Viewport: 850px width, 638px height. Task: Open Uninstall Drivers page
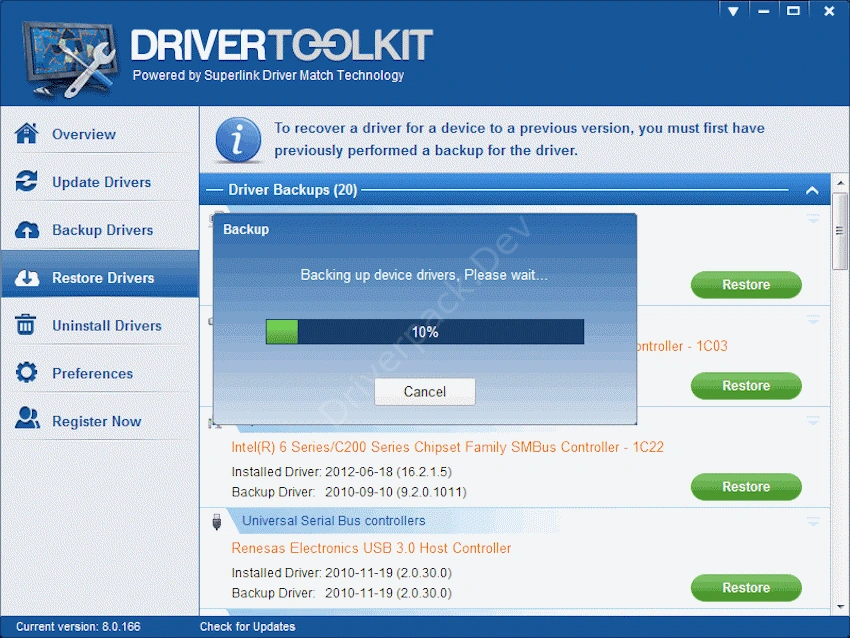point(100,325)
